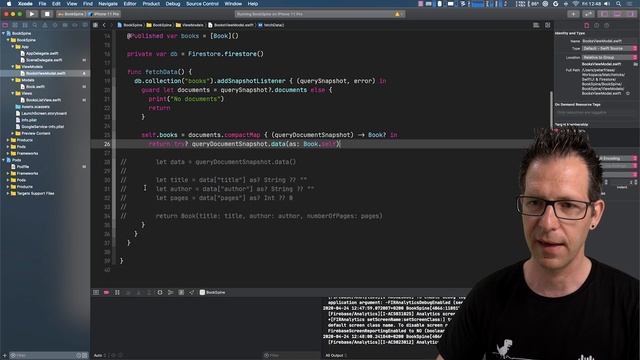Viewport: 640px width, 360px height.
Task: Open Location Relative to Group dropdown
Action: pyautogui.click(x=609, y=58)
